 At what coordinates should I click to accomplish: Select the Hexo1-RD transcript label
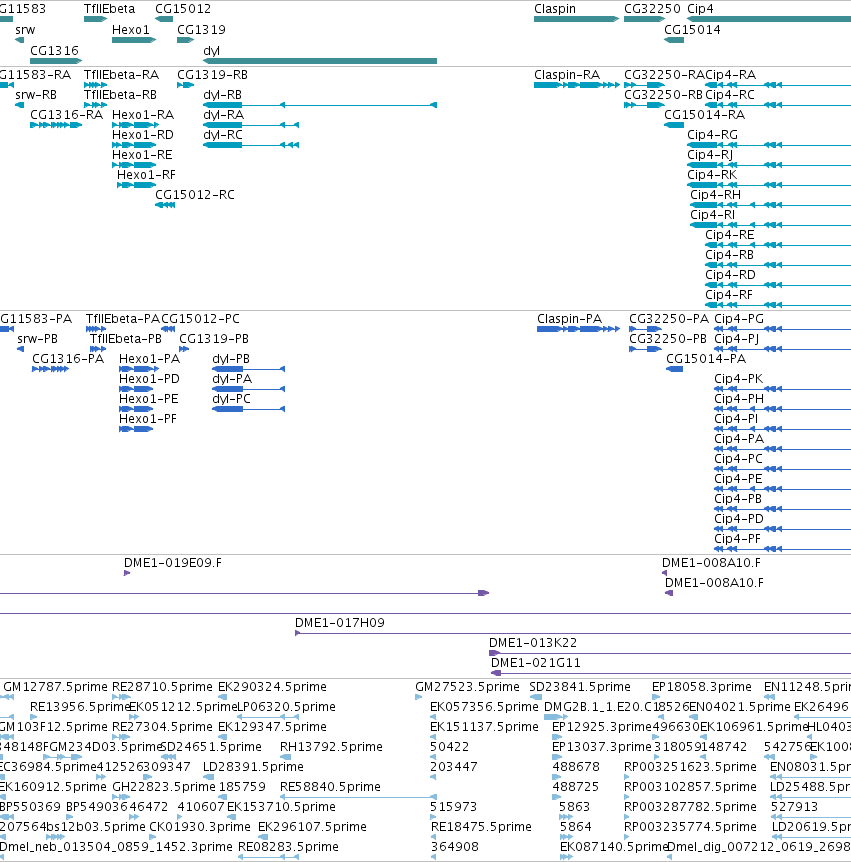tap(143, 135)
